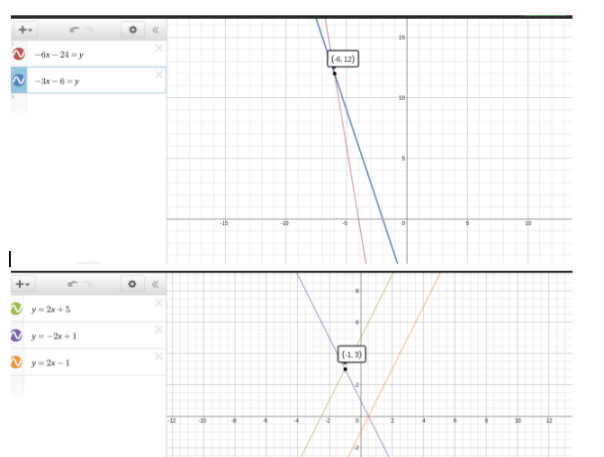Collapse the bottom expression list with double chevron
The width and height of the screenshot is (604, 457).
point(155,284)
